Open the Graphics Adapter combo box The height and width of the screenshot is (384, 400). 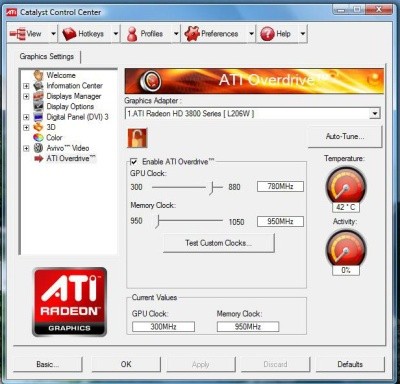click(x=253, y=113)
